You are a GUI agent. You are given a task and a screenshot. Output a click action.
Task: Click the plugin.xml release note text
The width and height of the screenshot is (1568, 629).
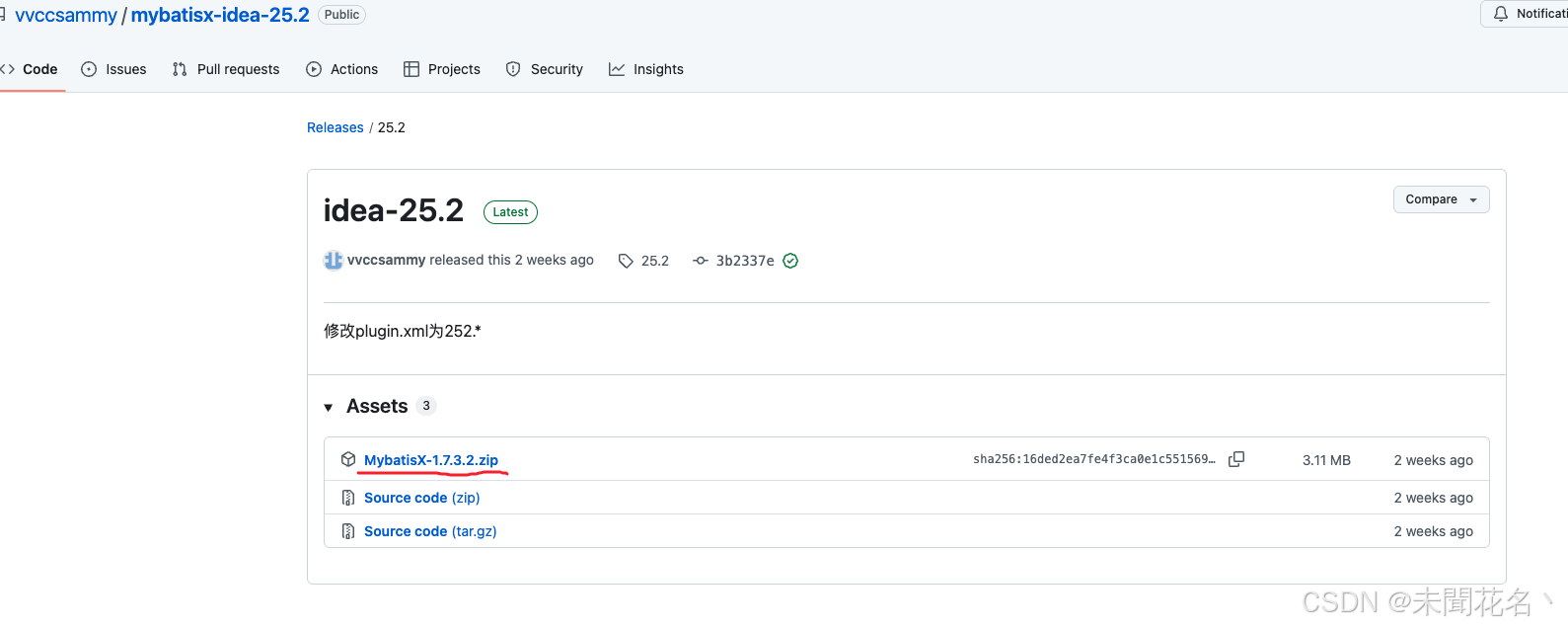pos(403,331)
